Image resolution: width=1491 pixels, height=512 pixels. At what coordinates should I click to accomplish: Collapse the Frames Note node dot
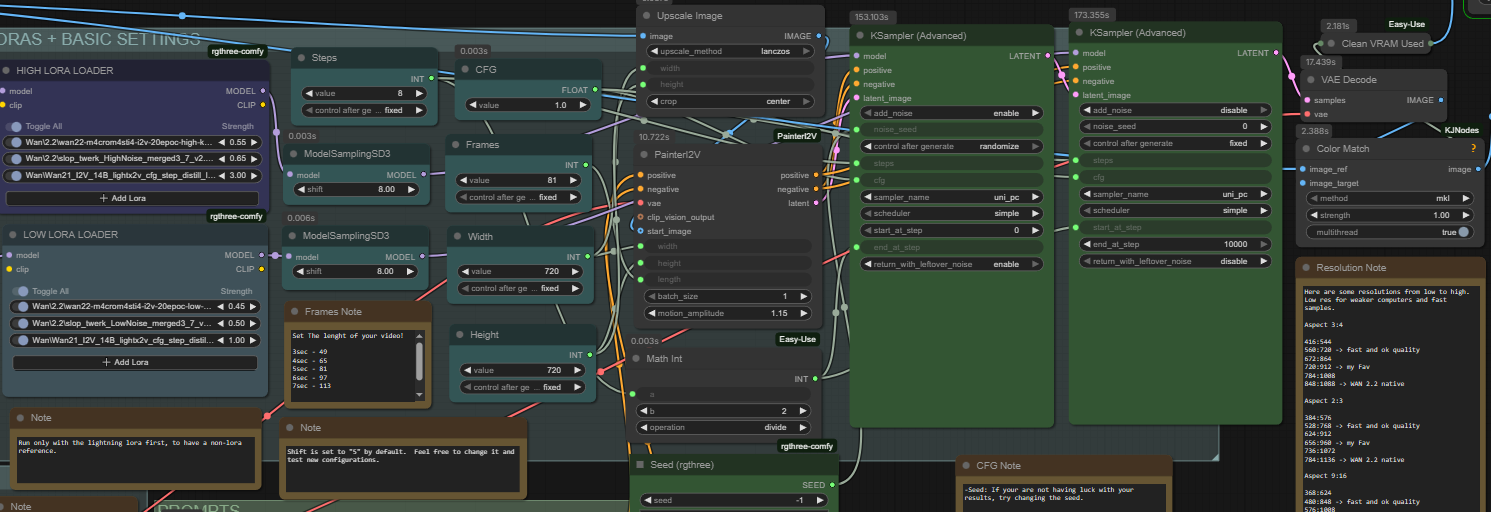295,312
